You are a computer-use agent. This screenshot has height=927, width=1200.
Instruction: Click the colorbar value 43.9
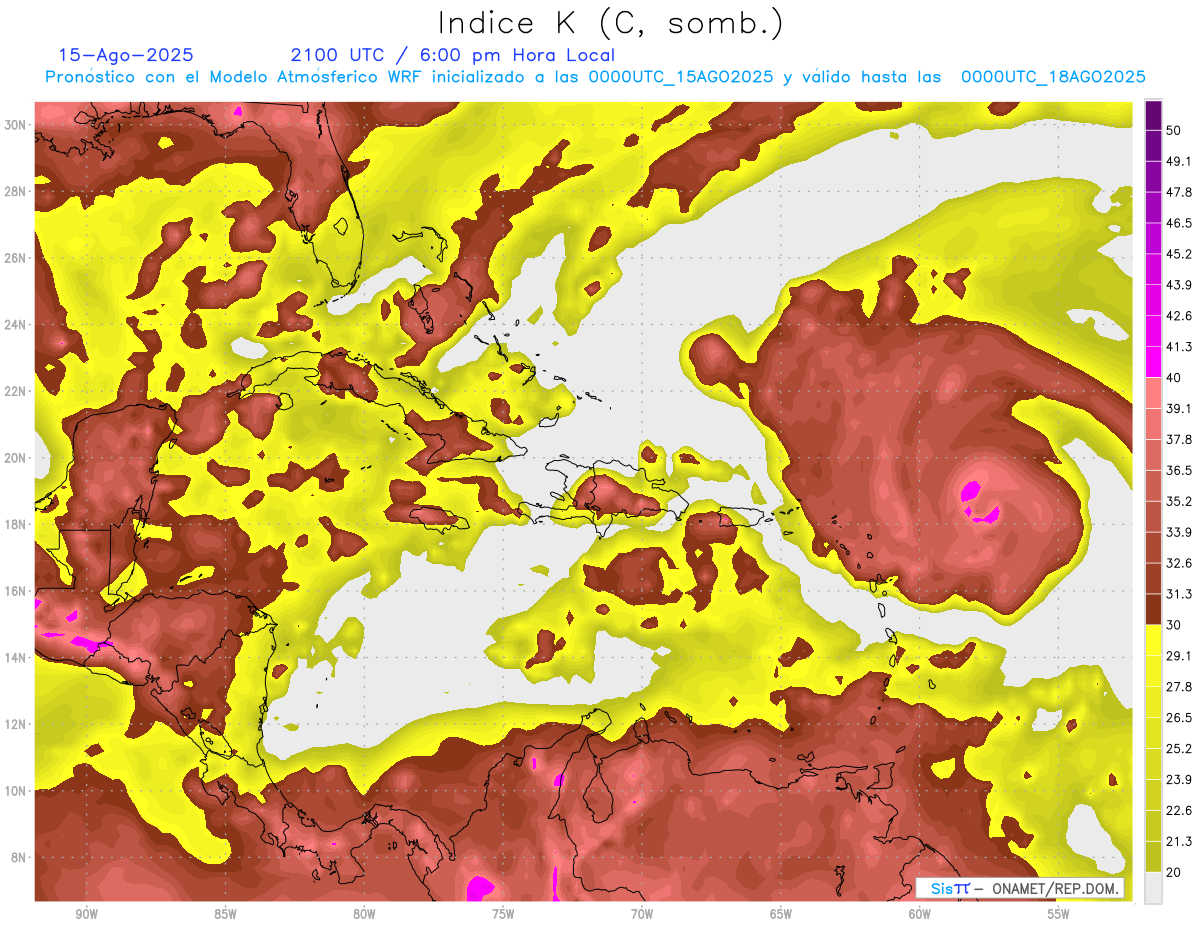point(1179,285)
